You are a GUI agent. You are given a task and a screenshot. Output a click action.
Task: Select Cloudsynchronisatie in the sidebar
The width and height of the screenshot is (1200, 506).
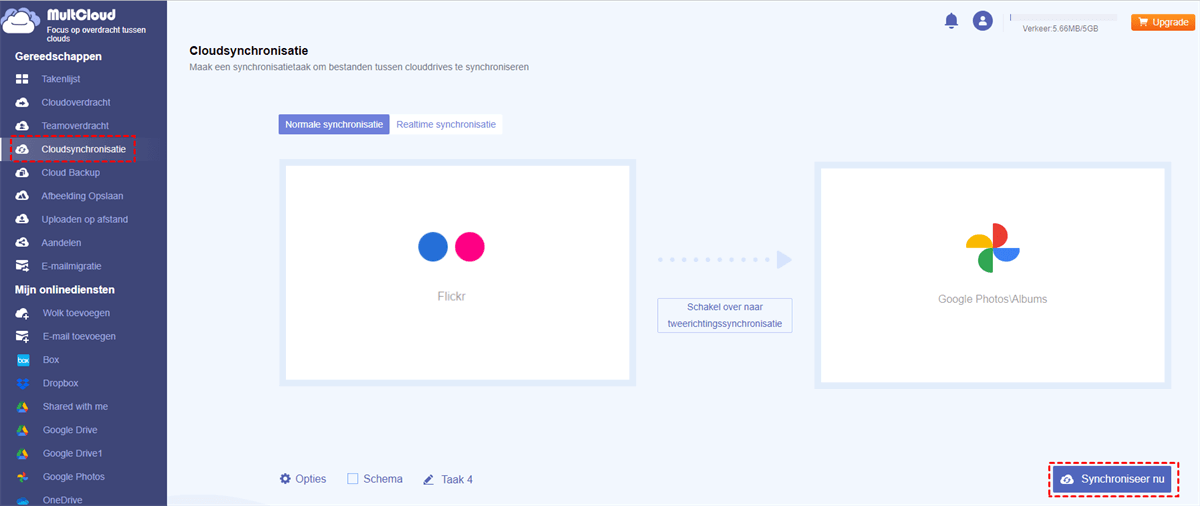pyautogui.click(x=83, y=149)
